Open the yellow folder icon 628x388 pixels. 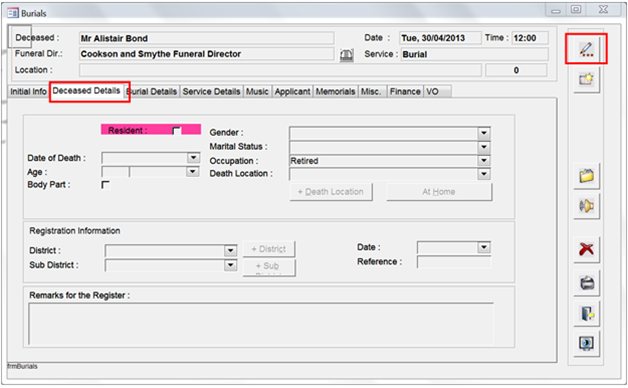coord(586,176)
